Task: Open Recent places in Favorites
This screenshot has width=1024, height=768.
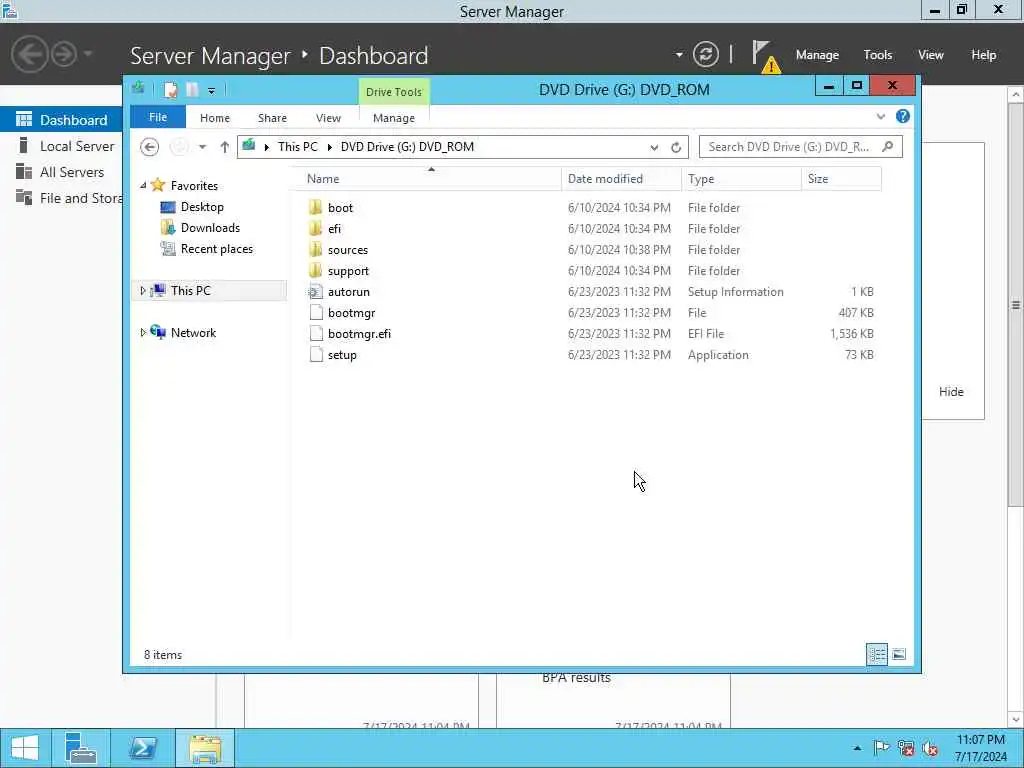Action: pos(216,249)
